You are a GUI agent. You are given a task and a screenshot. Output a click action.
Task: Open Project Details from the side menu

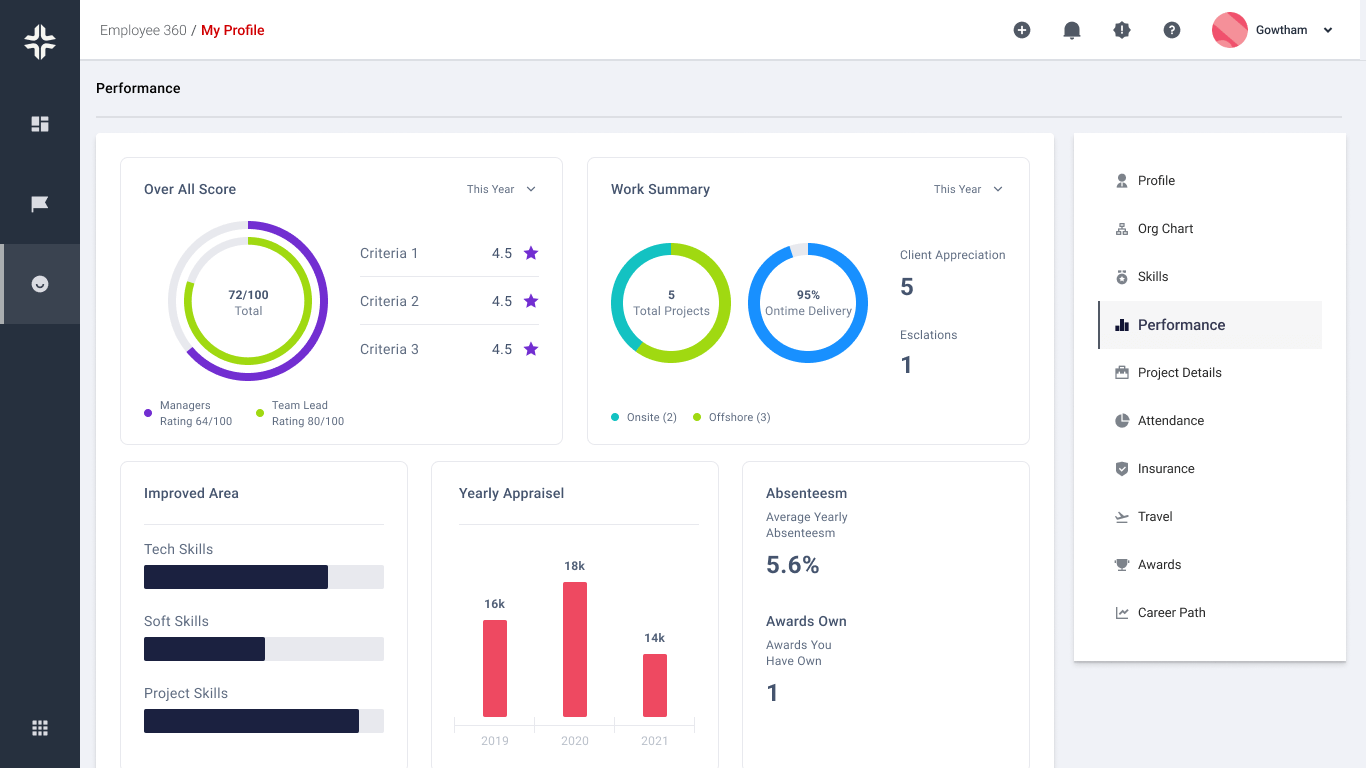click(x=1179, y=372)
